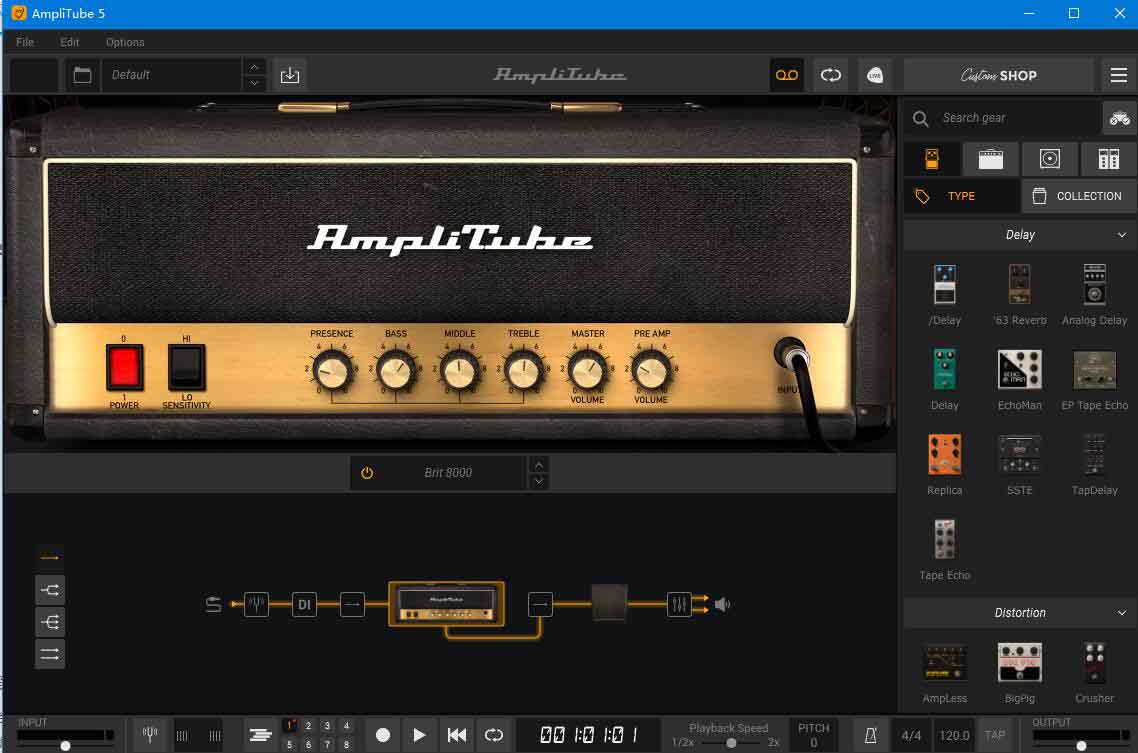The image size is (1138, 753).
Task: Select previous amp model up arrow
Action: [539, 465]
